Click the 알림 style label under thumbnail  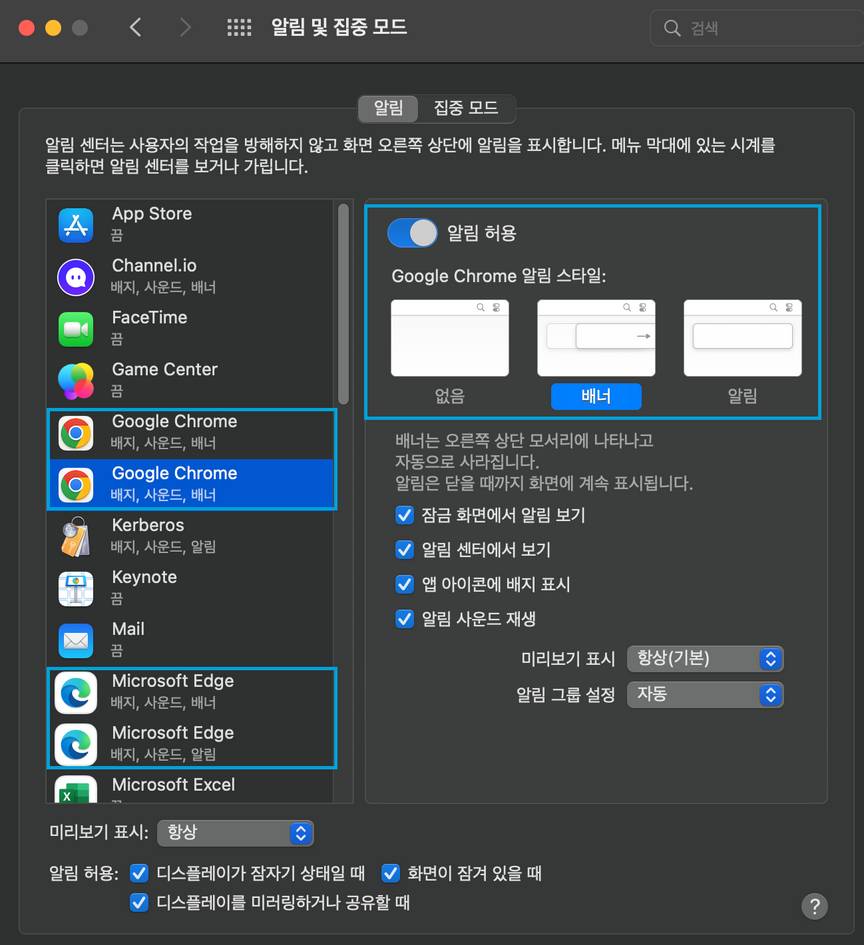tap(742, 397)
